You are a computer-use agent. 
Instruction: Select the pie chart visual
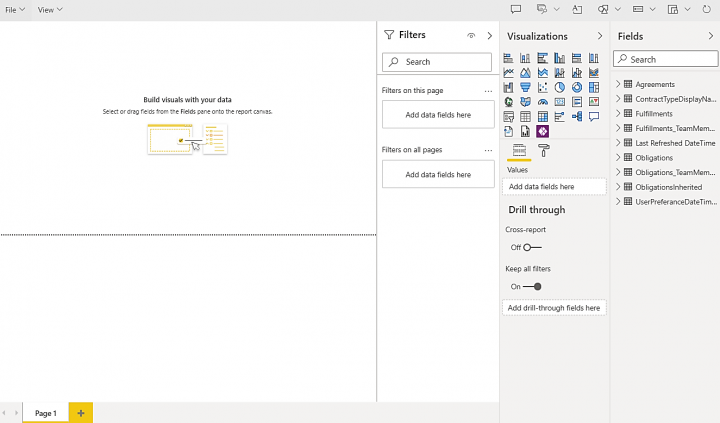pos(559,87)
